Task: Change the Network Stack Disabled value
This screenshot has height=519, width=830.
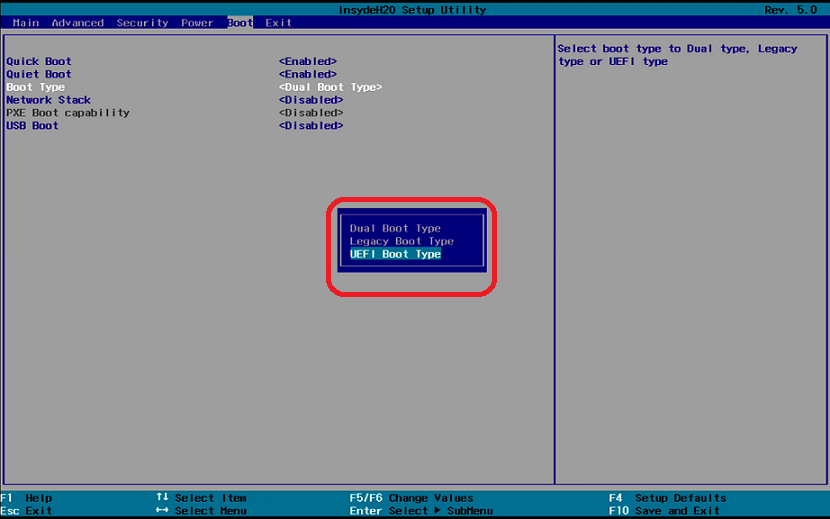Action: 310,100
